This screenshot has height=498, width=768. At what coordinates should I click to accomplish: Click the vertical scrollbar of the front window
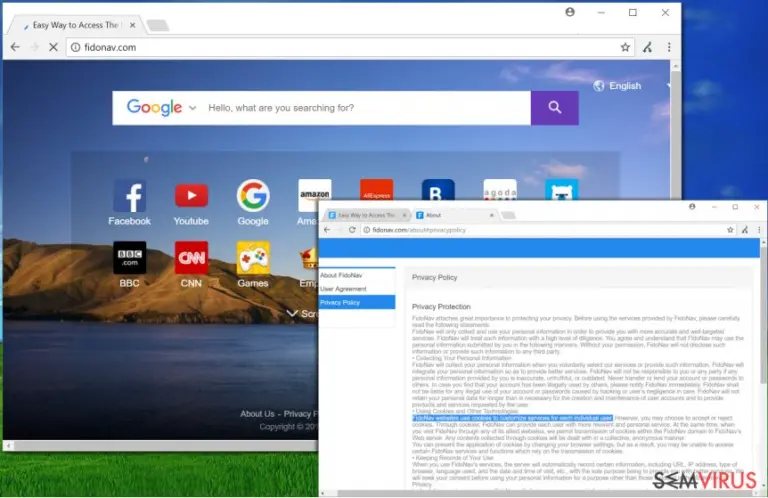763,313
